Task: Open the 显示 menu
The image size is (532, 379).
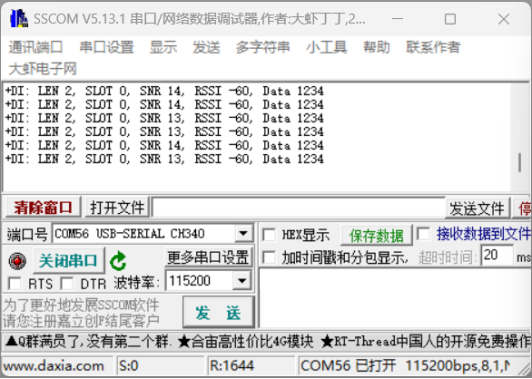Action: click(163, 47)
